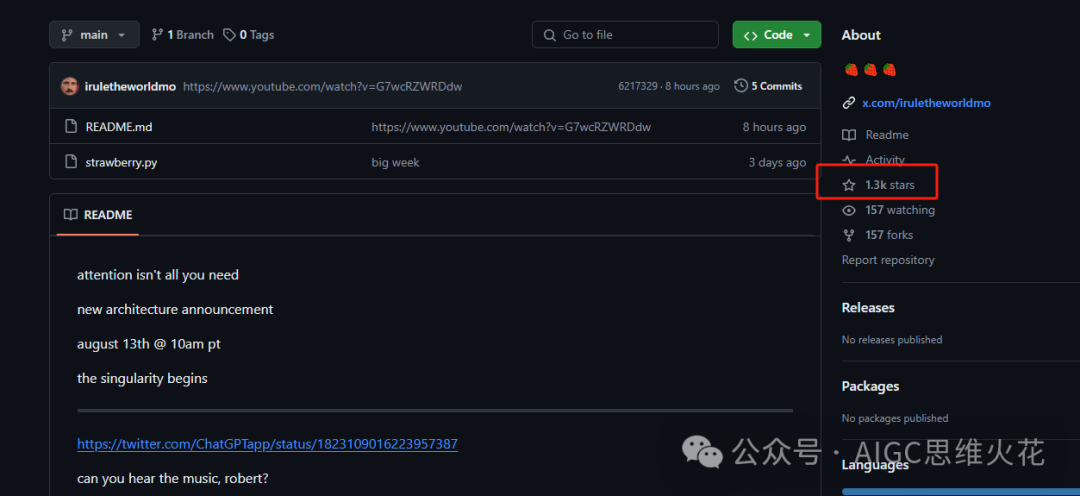Image resolution: width=1080 pixels, height=496 pixels.
Task: Open the README.md commit message YouTube link
Action: pos(511,127)
